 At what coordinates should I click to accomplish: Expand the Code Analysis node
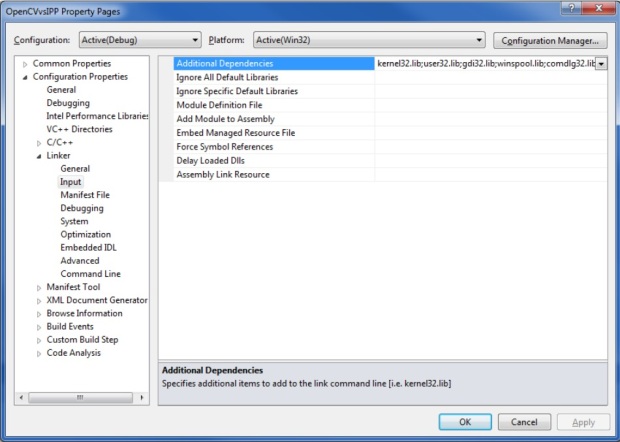tap(39, 353)
